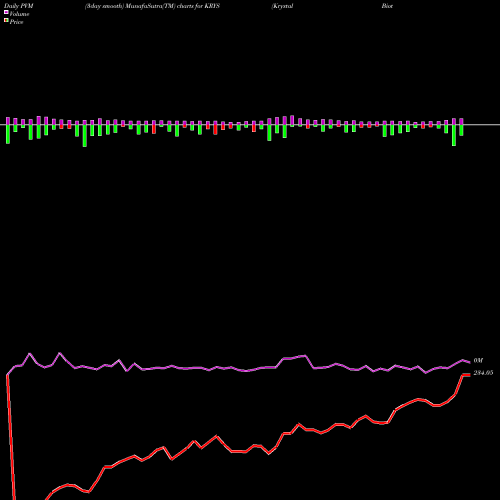The width and height of the screenshot is (500, 500).
Task: Click the 'Biot' text in the header
Action: (387, 6)
